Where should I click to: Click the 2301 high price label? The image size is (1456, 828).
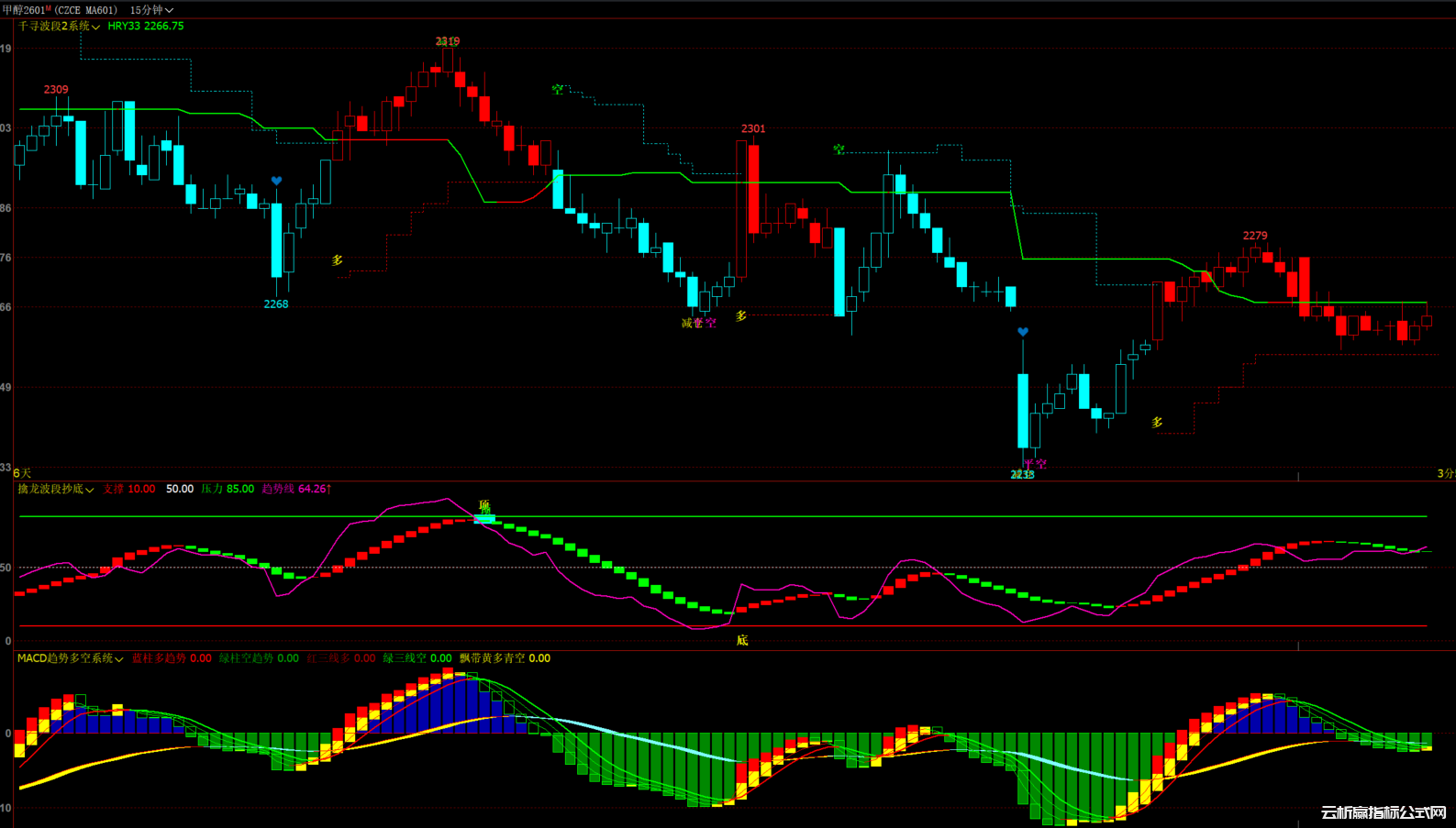[x=753, y=129]
